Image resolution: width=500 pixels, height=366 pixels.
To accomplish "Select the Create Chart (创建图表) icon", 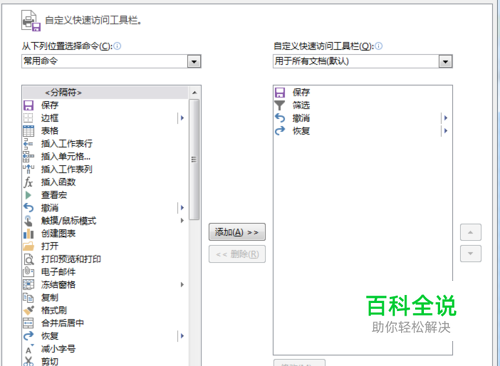I will (x=28, y=233).
